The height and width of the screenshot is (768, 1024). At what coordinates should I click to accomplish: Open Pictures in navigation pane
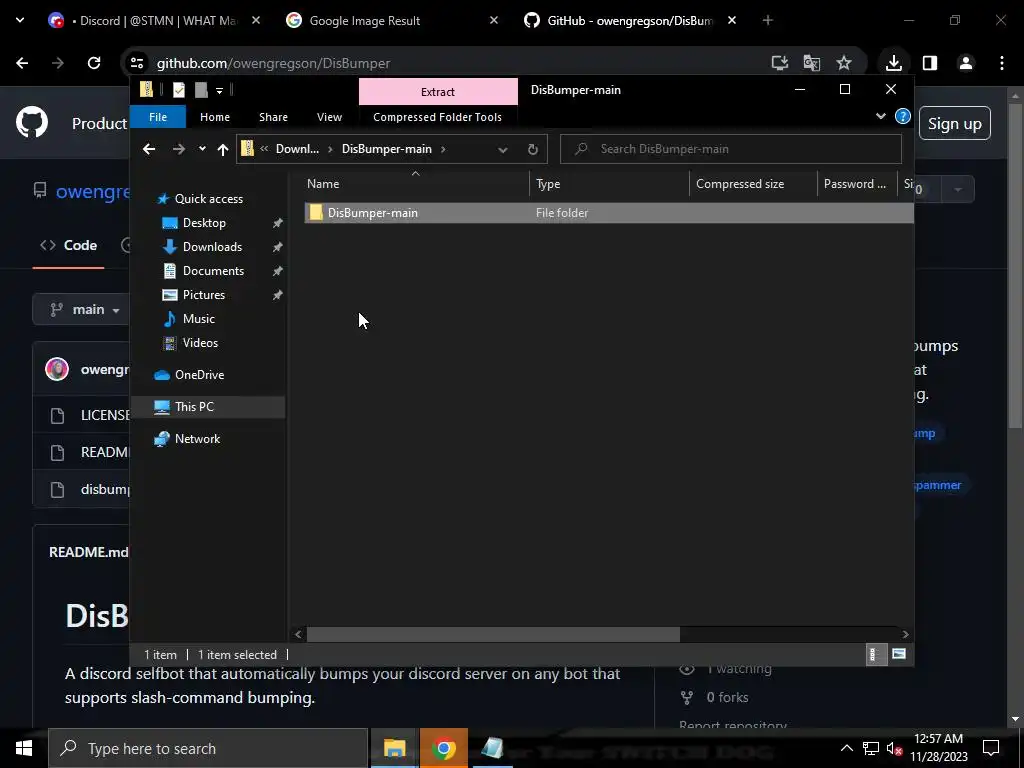[x=204, y=295]
